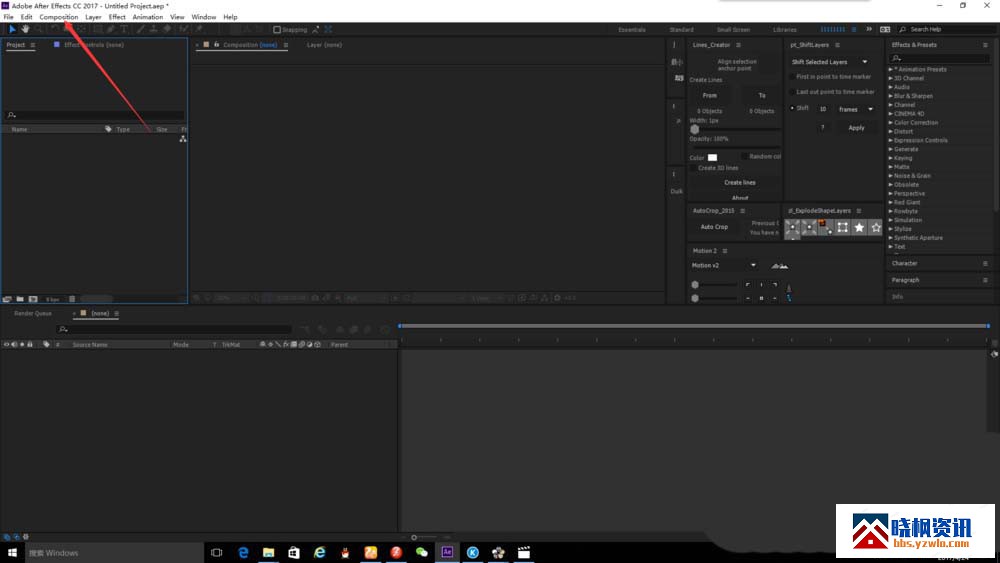Create a new folder in Project panel
Viewport: 1000px width, 563px height.
point(20,299)
